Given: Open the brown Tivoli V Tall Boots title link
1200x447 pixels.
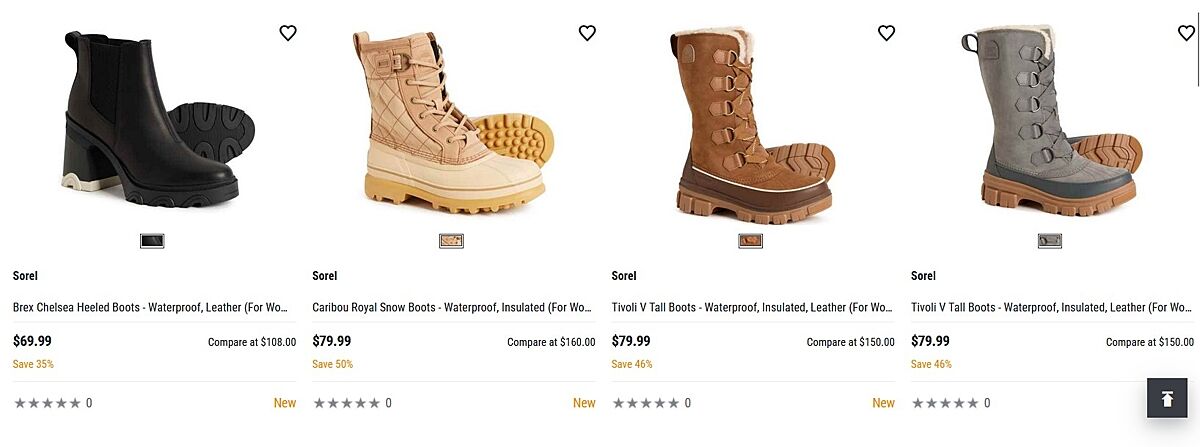Looking at the screenshot, I should [x=752, y=308].
